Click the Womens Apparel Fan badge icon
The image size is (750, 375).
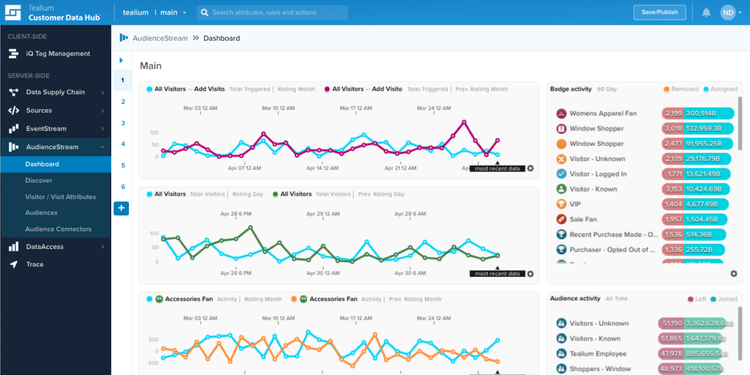point(562,113)
